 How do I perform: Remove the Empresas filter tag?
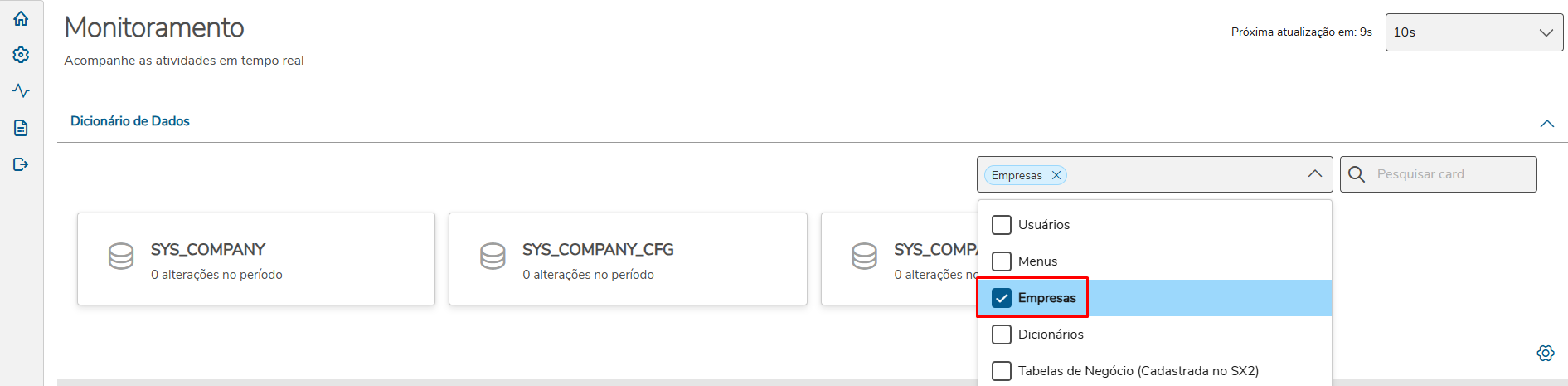click(x=1056, y=175)
